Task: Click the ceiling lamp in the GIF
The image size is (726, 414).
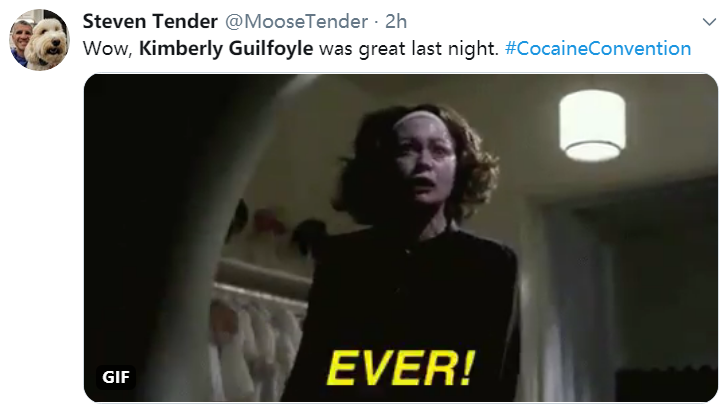Action: (592, 125)
